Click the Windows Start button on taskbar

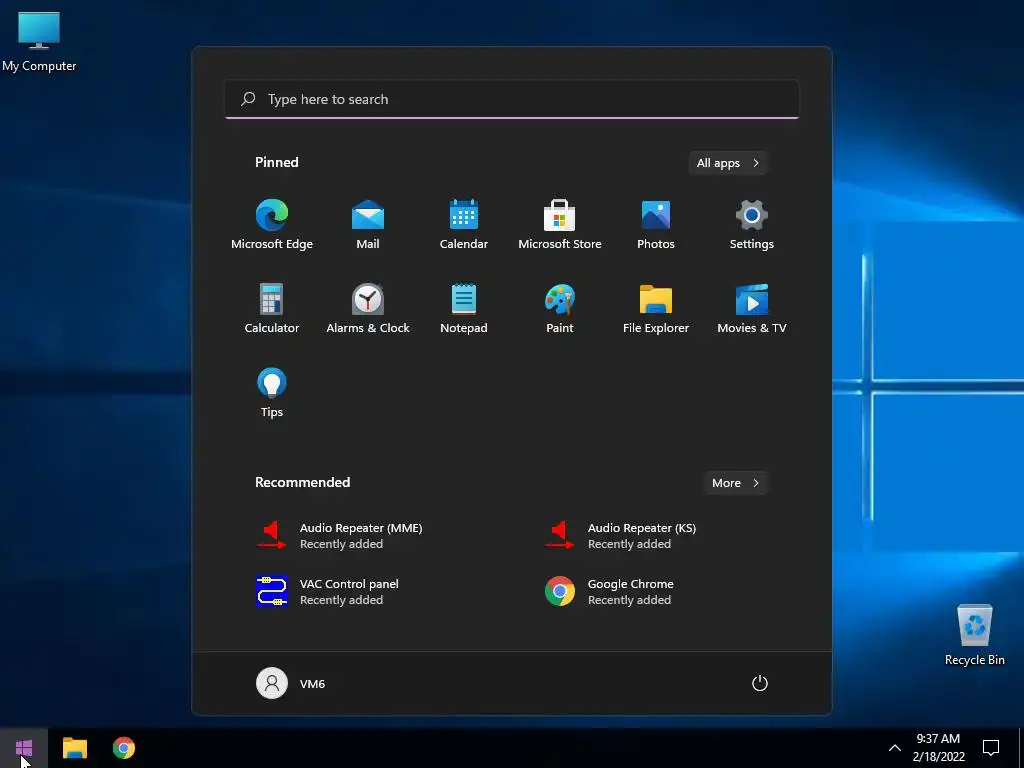click(24, 748)
